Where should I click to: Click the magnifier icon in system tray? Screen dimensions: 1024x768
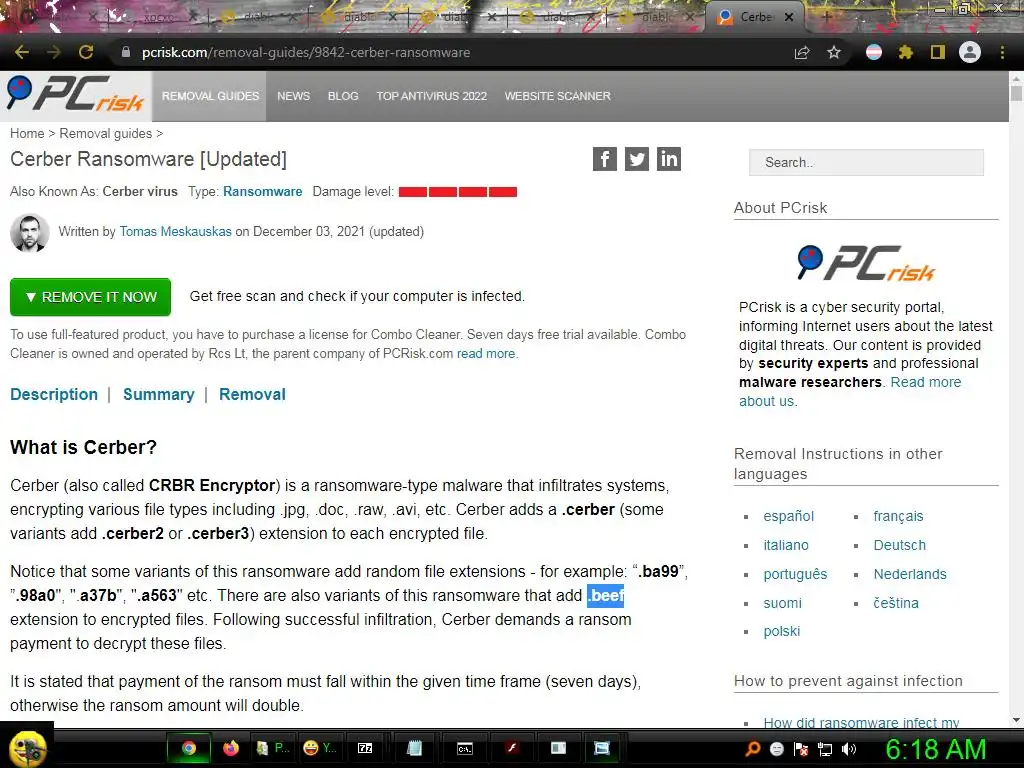[x=753, y=749]
